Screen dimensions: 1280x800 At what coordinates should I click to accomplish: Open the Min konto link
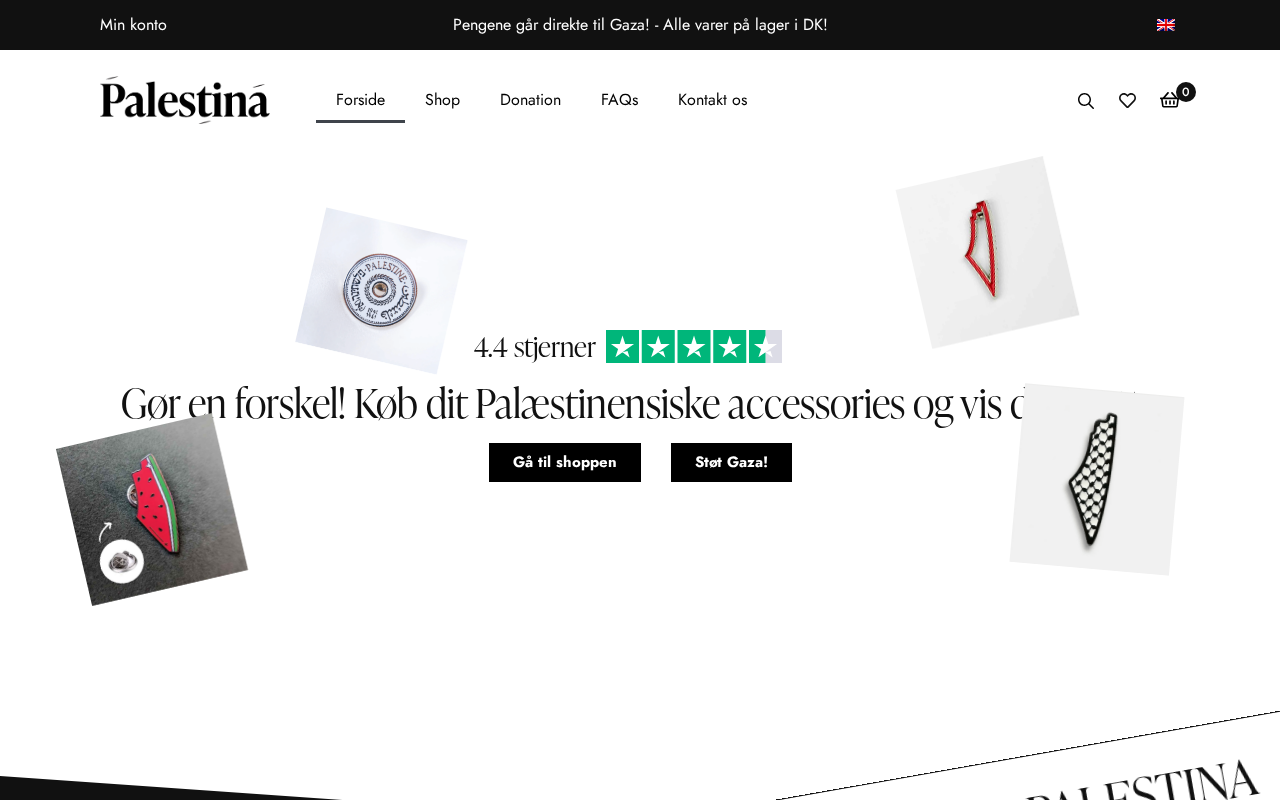133,25
